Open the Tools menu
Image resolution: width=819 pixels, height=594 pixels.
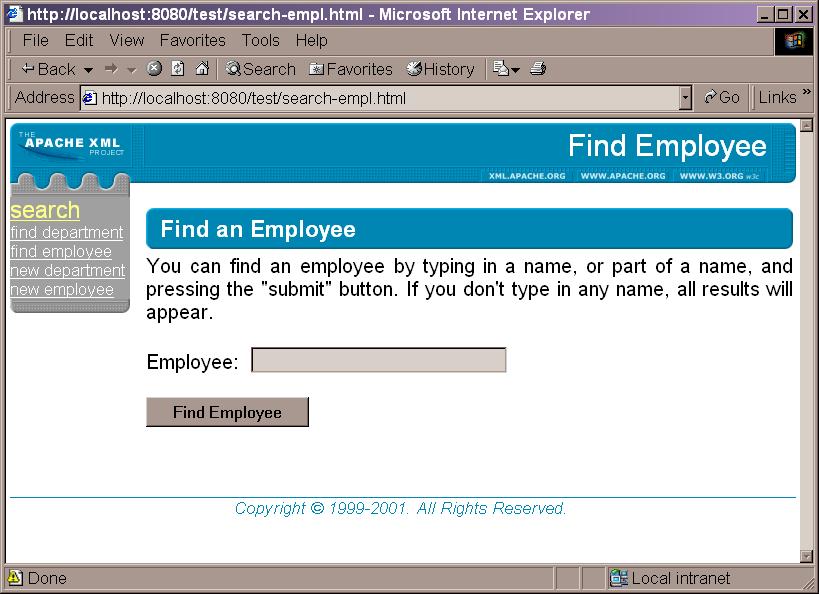pos(260,40)
